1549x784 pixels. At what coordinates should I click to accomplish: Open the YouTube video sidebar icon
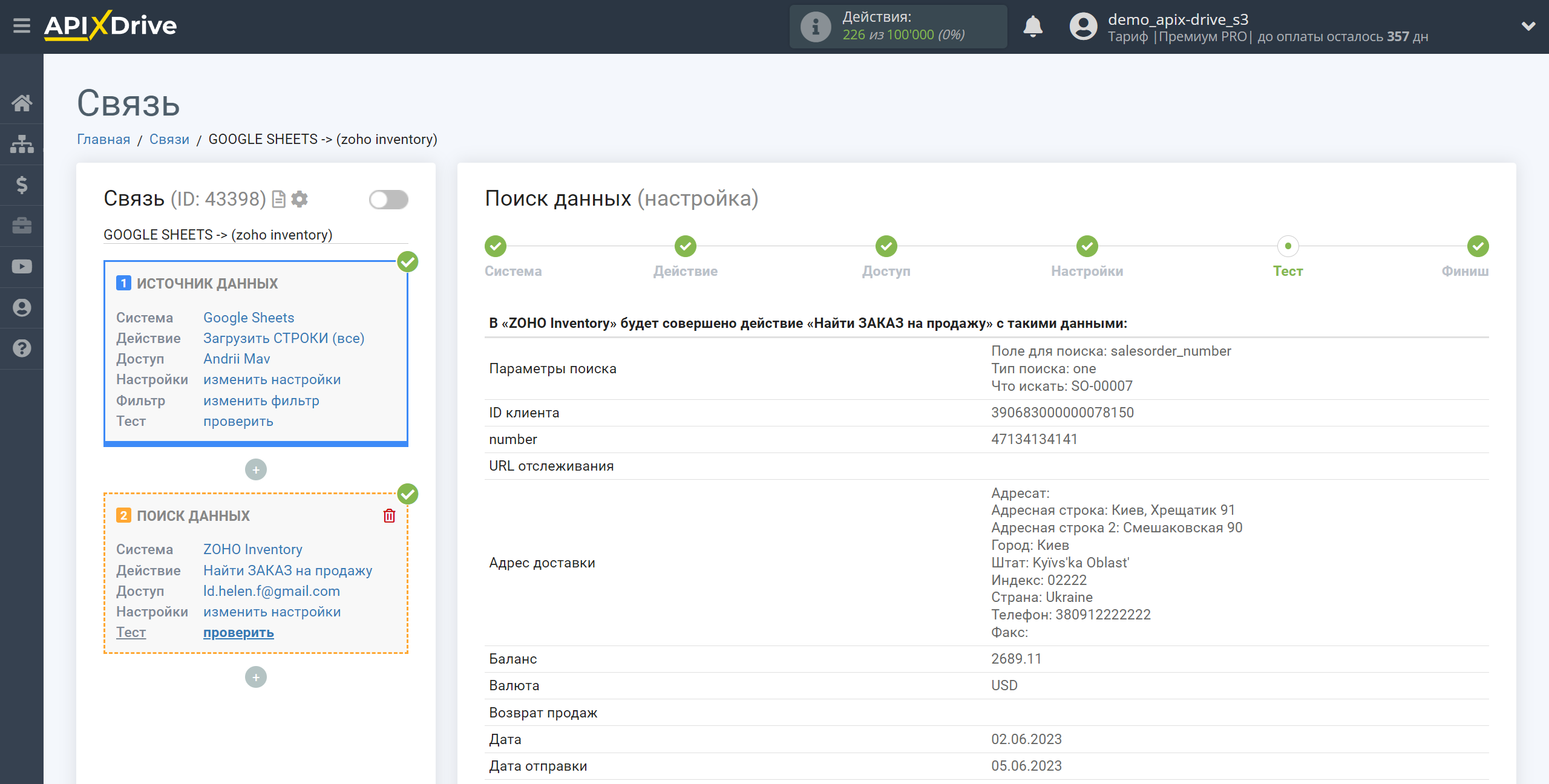[x=22, y=267]
